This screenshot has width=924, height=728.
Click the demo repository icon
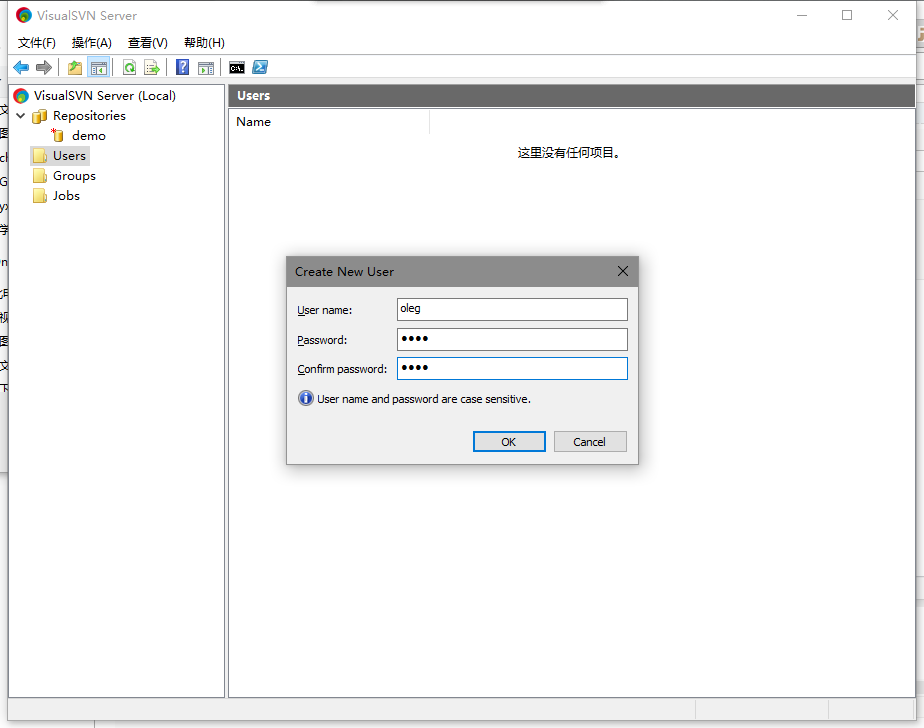pos(57,135)
